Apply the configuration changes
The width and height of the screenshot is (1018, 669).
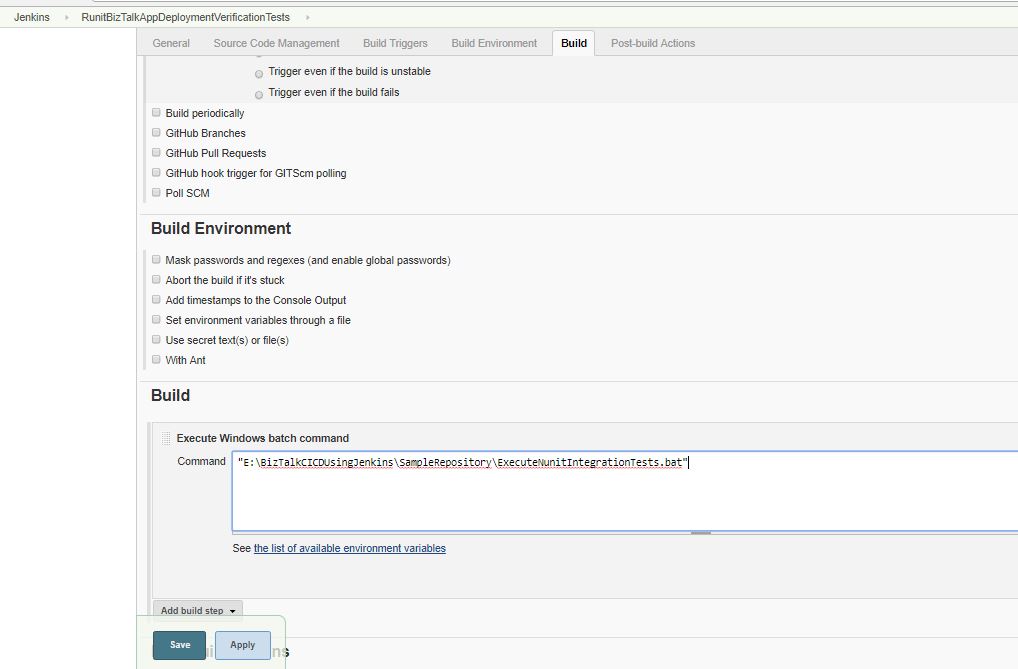pos(243,645)
